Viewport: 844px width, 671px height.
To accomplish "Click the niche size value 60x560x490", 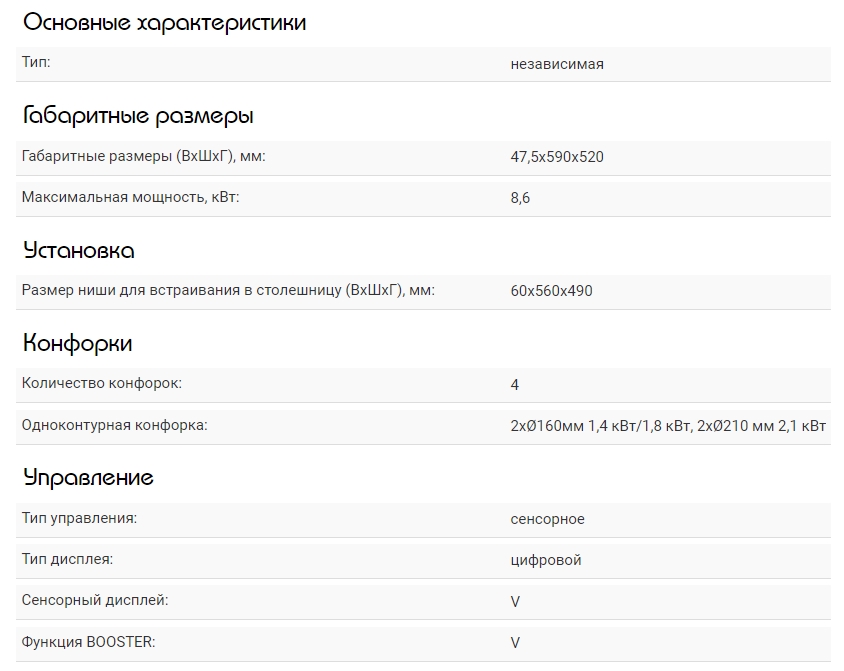I will 551,291.
